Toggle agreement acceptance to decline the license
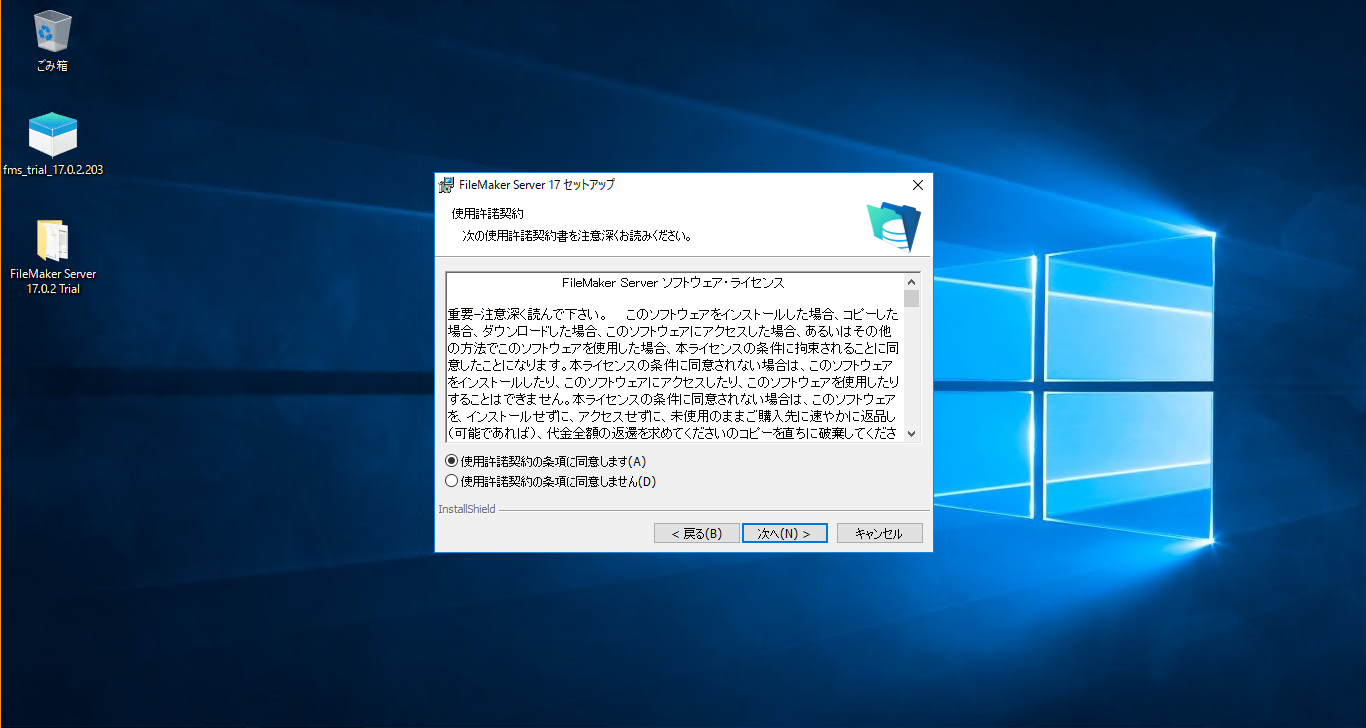Image resolution: width=1366 pixels, height=728 pixels. click(453, 480)
